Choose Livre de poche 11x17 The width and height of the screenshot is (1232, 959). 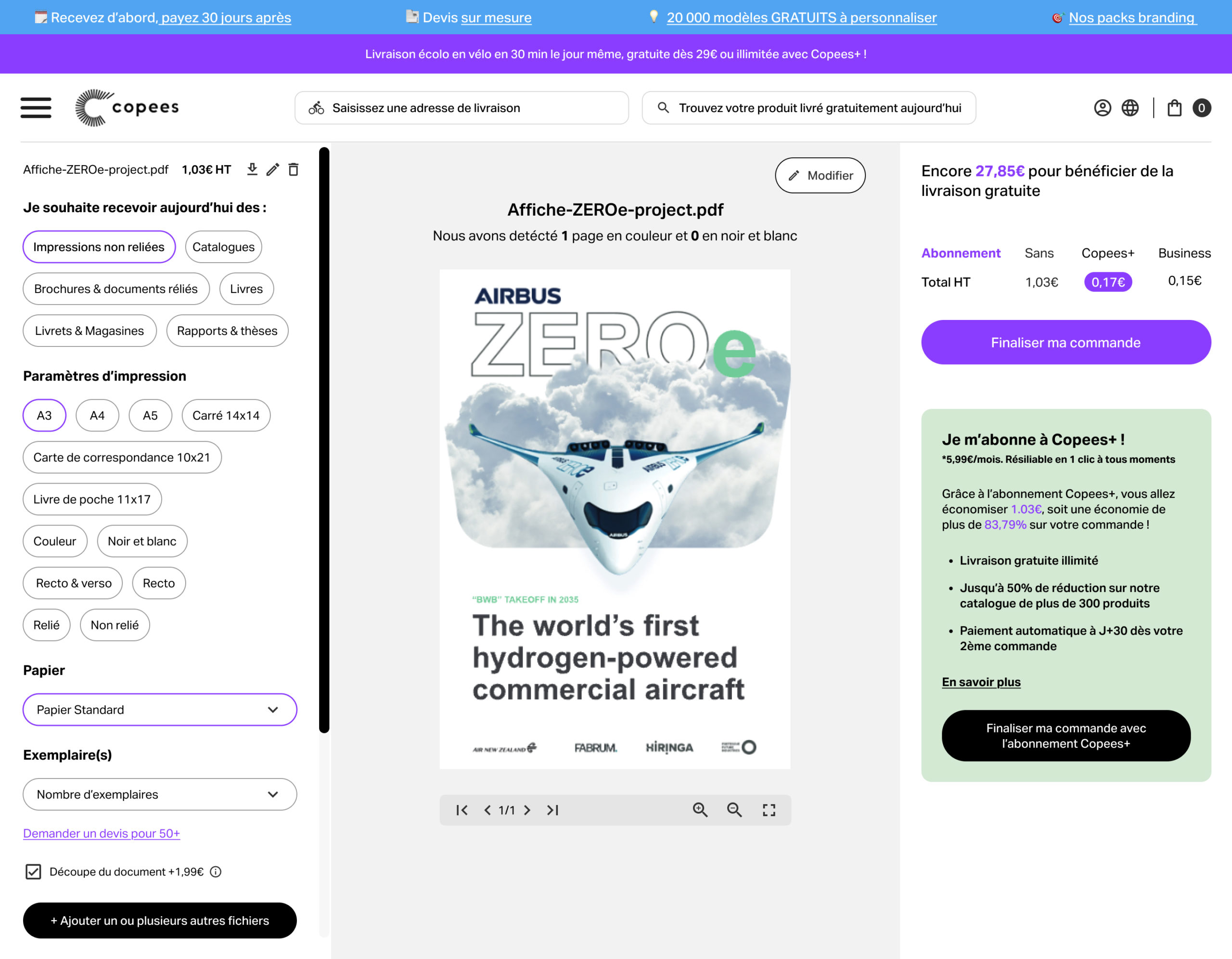click(x=92, y=499)
